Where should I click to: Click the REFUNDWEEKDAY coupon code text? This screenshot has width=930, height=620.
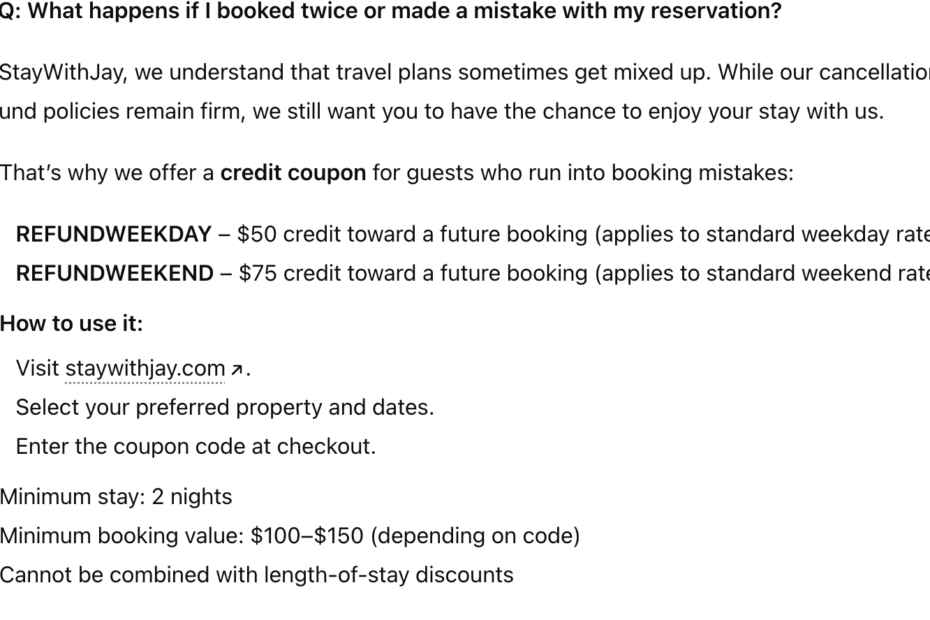[113, 234]
